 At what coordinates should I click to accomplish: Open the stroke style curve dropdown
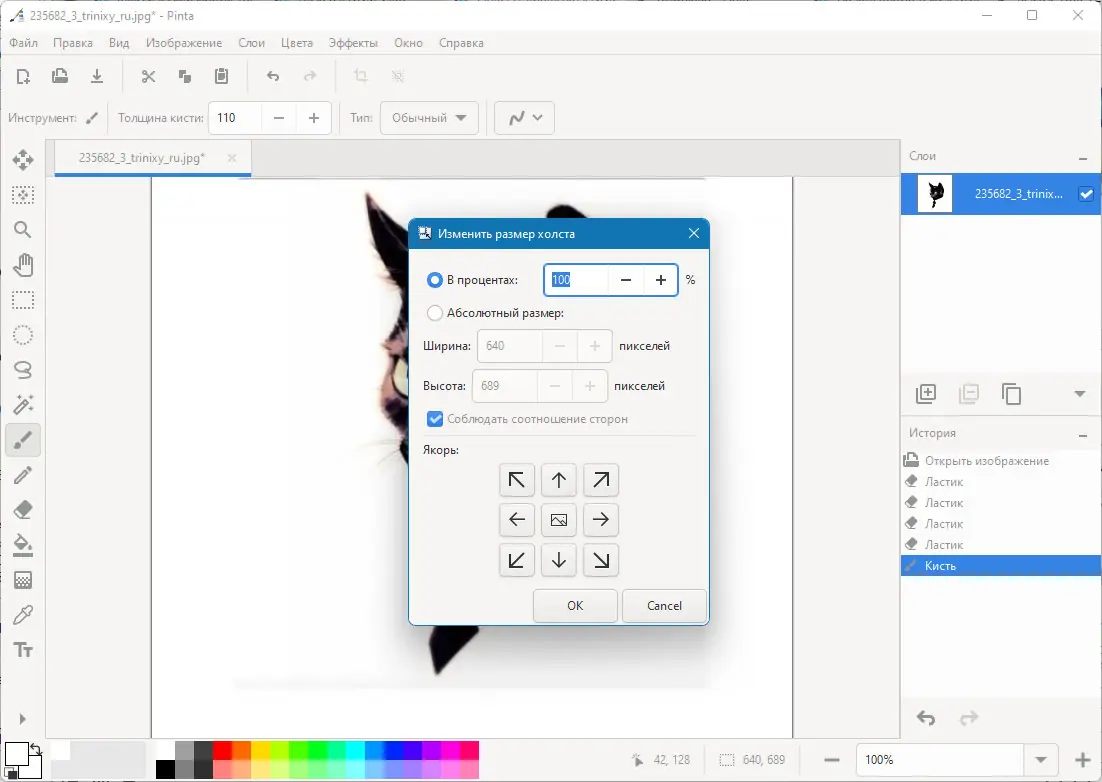click(524, 118)
